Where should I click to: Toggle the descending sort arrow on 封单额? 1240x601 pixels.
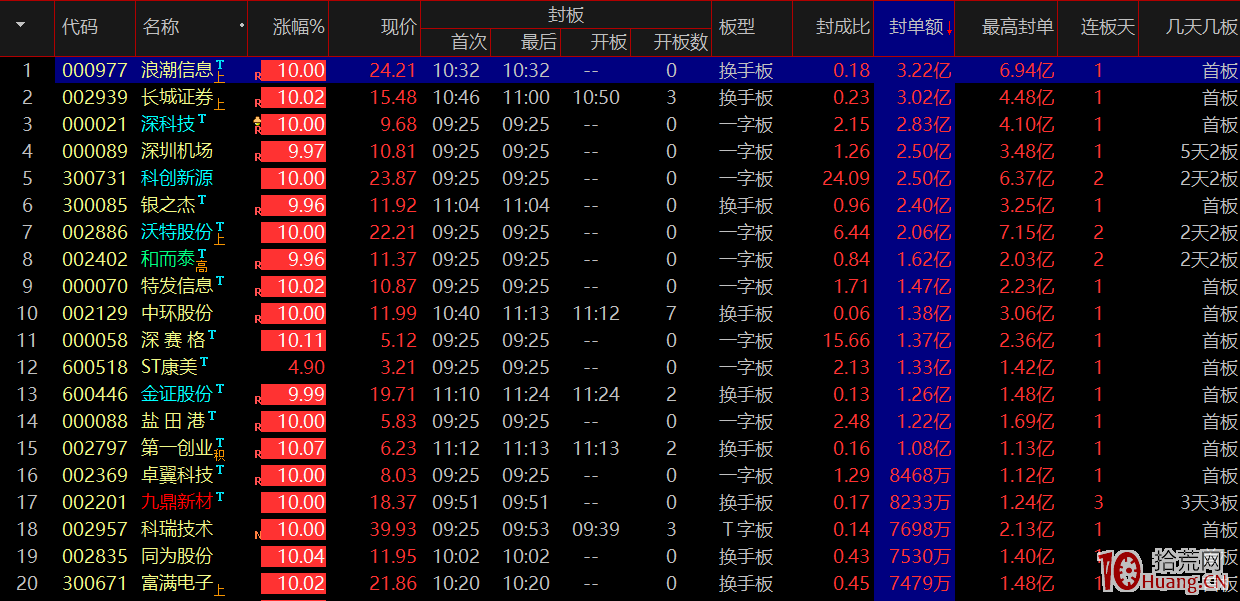coord(947,28)
